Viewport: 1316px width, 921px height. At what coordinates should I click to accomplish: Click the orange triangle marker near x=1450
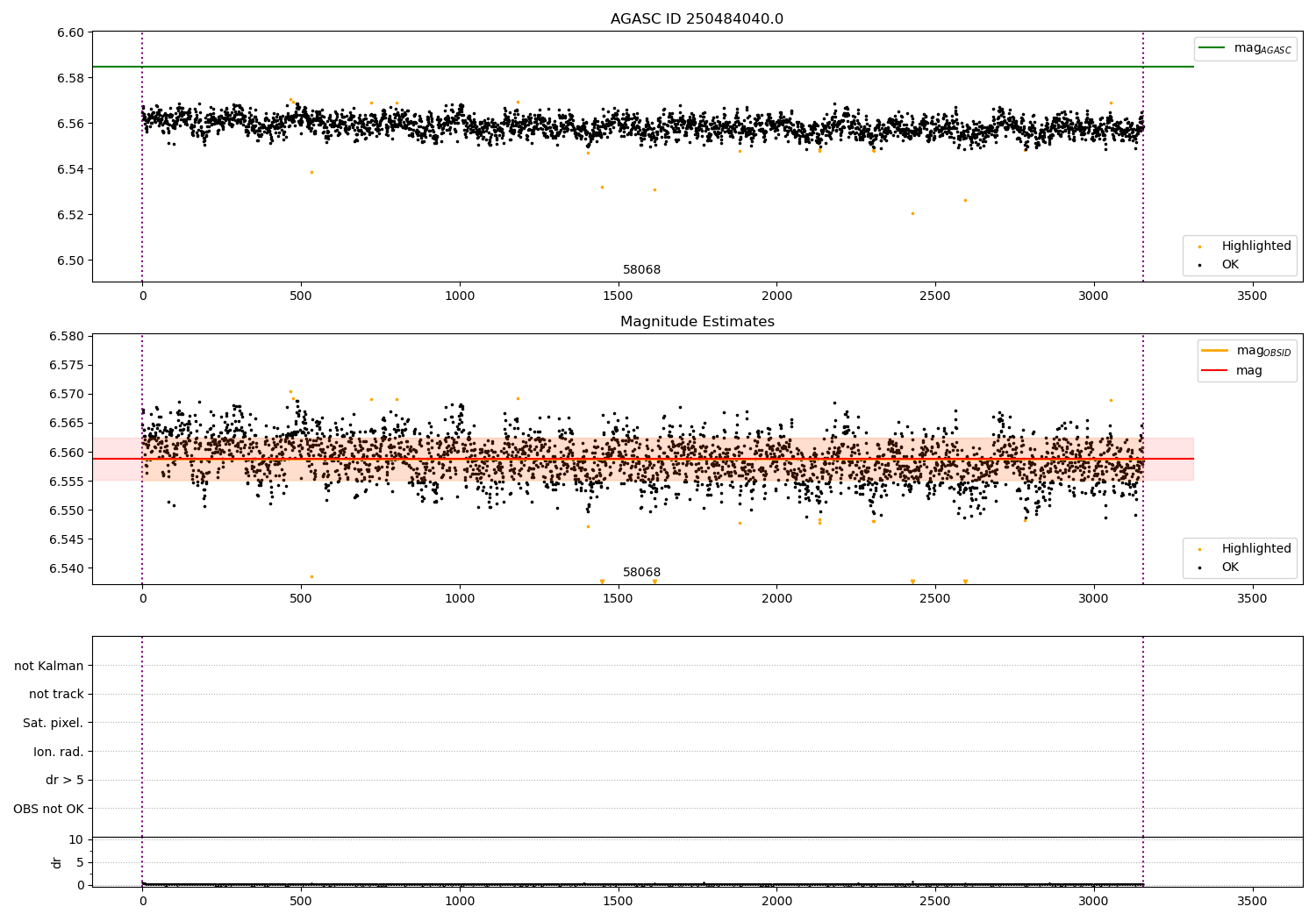(x=602, y=582)
